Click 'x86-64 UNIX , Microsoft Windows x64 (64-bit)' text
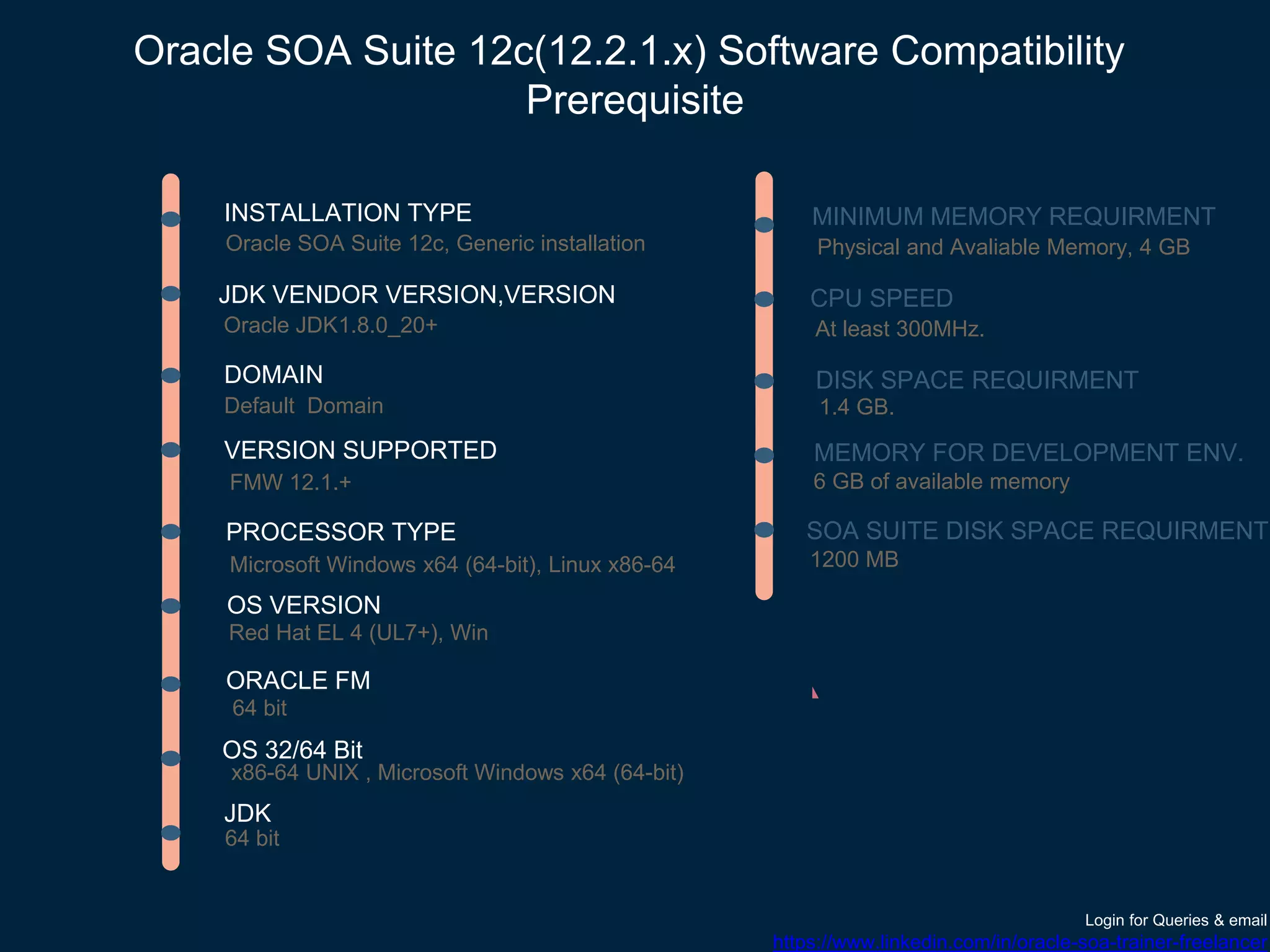The width and height of the screenshot is (1270, 952). tap(458, 773)
